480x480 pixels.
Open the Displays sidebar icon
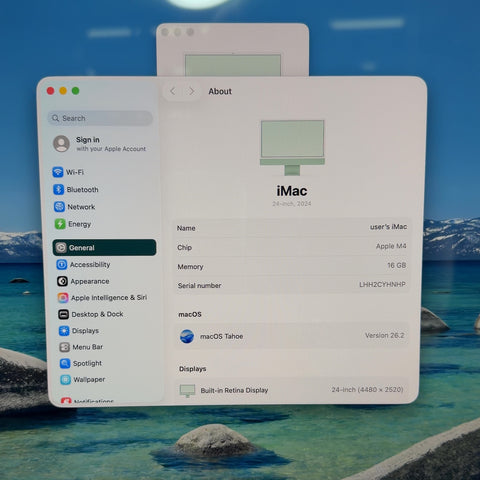coord(64,331)
